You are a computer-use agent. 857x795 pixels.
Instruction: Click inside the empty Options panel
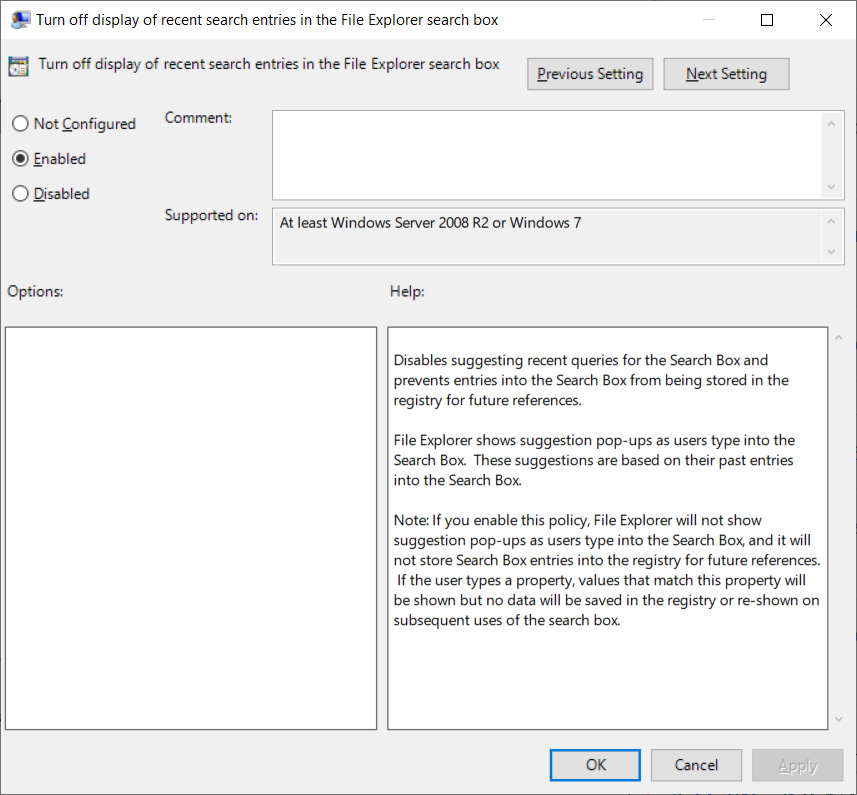190,525
